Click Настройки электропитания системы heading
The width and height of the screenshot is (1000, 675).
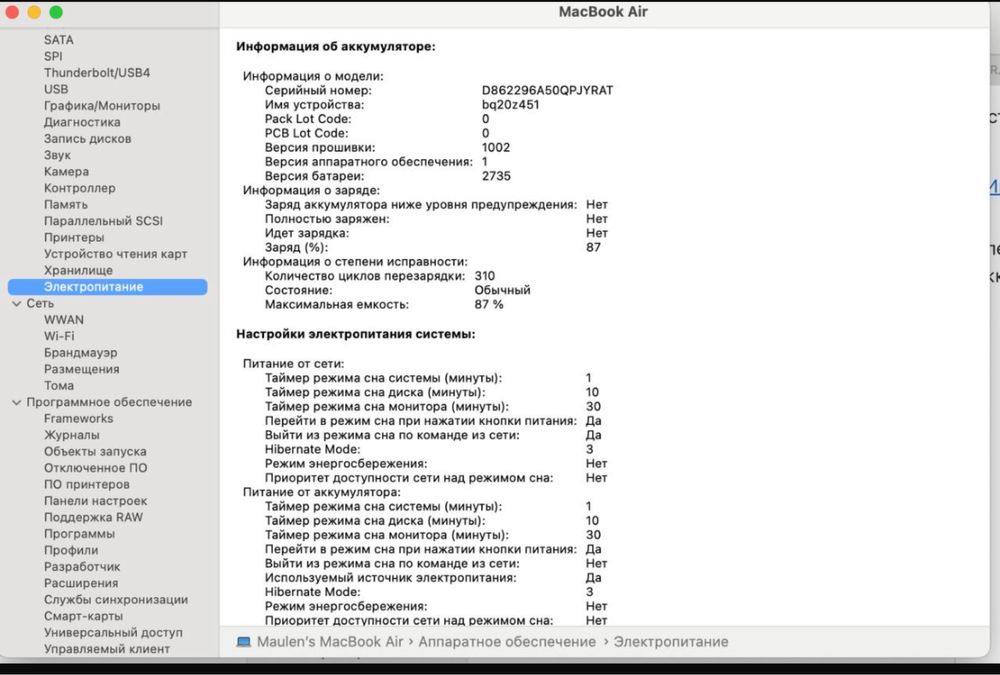pyautogui.click(x=355, y=334)
